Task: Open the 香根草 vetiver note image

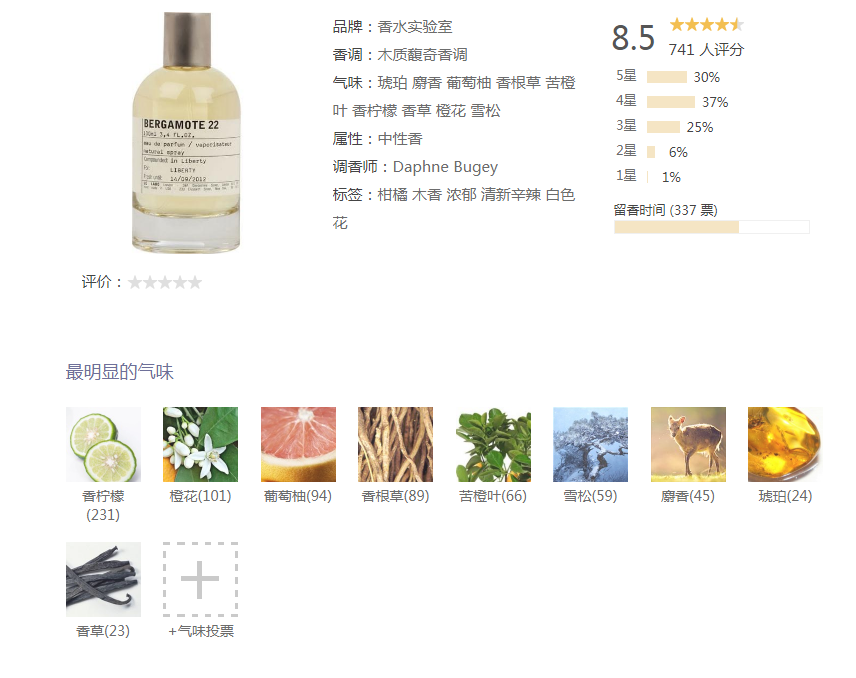Action: pos(395,444)
